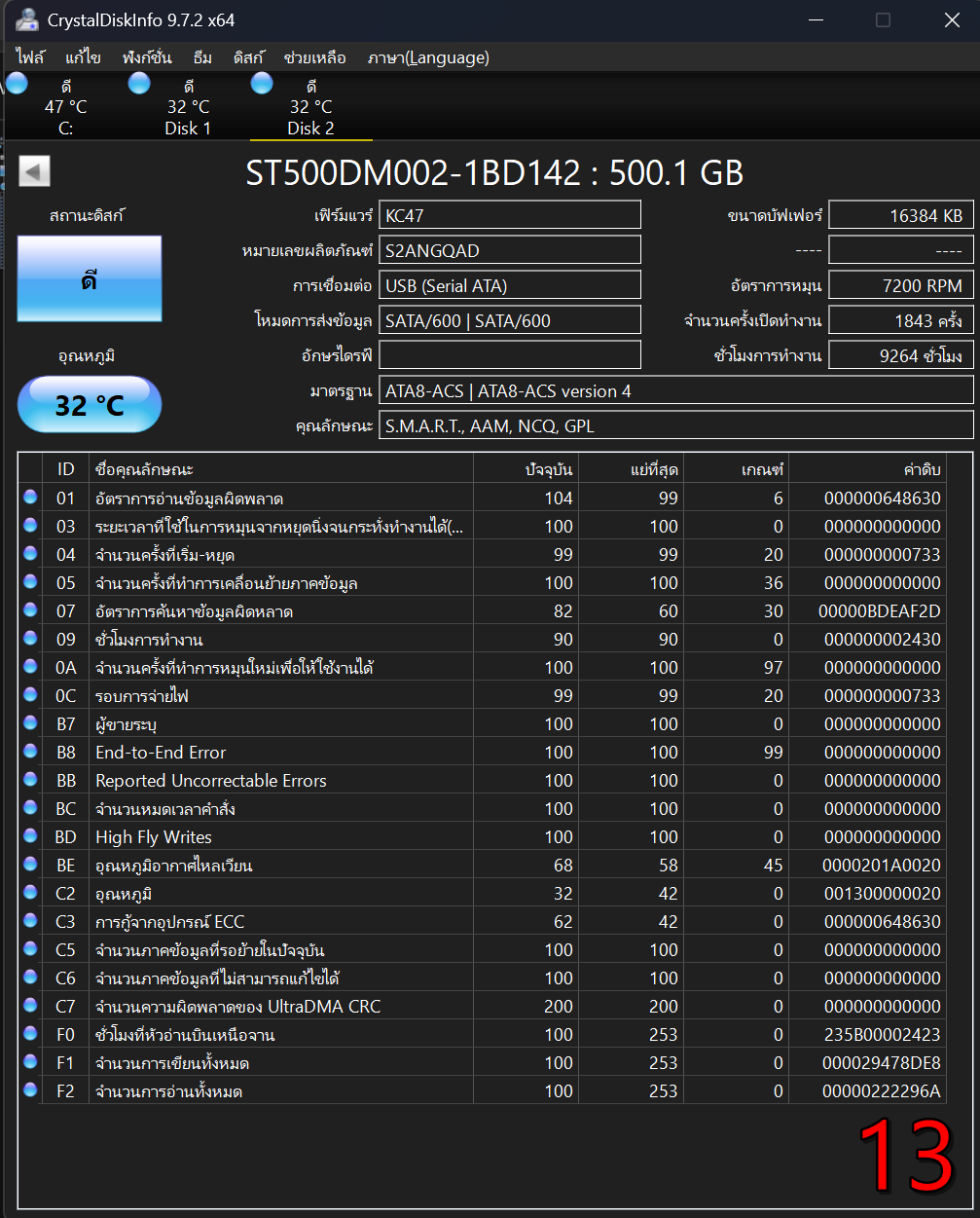
Task: Click the Disk 2 status orb
Action: (262, 84)
